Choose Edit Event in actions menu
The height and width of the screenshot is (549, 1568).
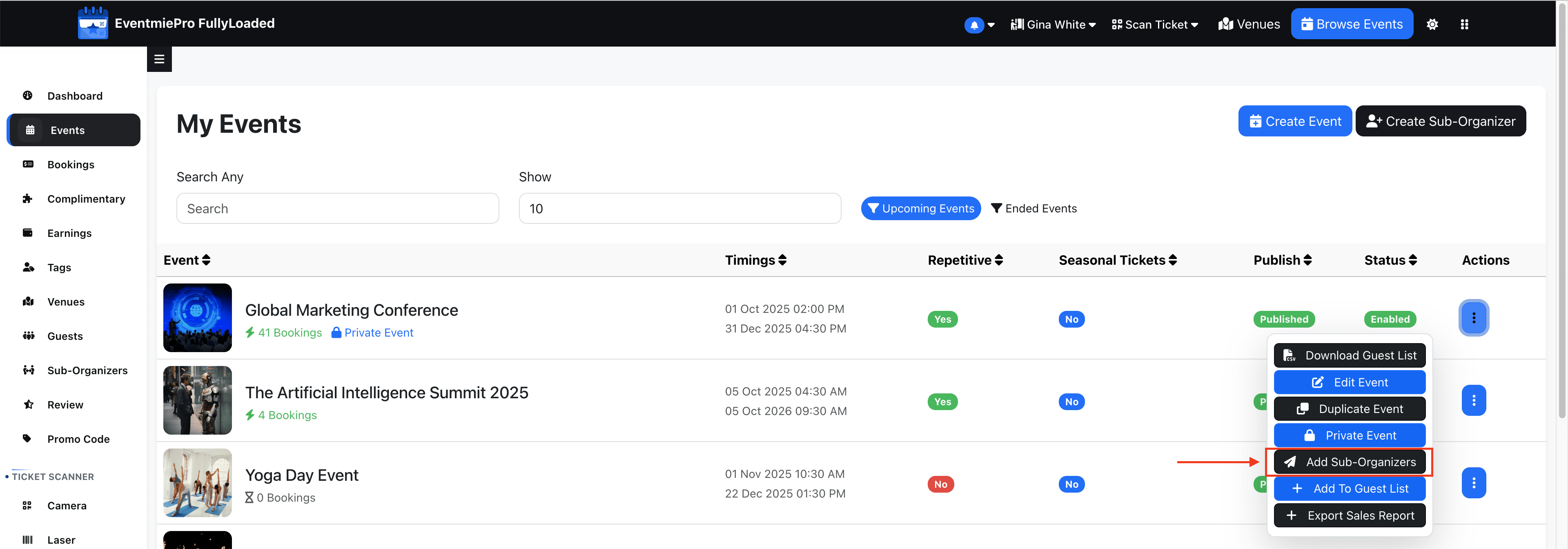(1350, 382)
